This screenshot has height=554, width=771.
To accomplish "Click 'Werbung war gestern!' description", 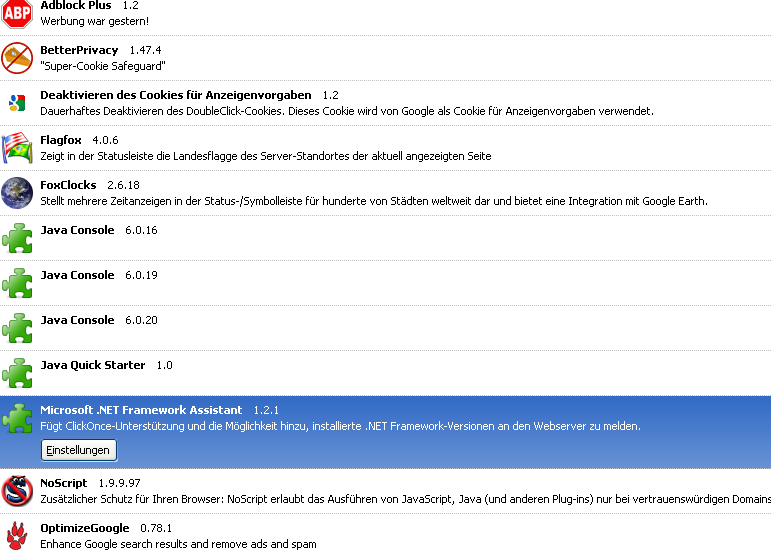I will (94, 21).
